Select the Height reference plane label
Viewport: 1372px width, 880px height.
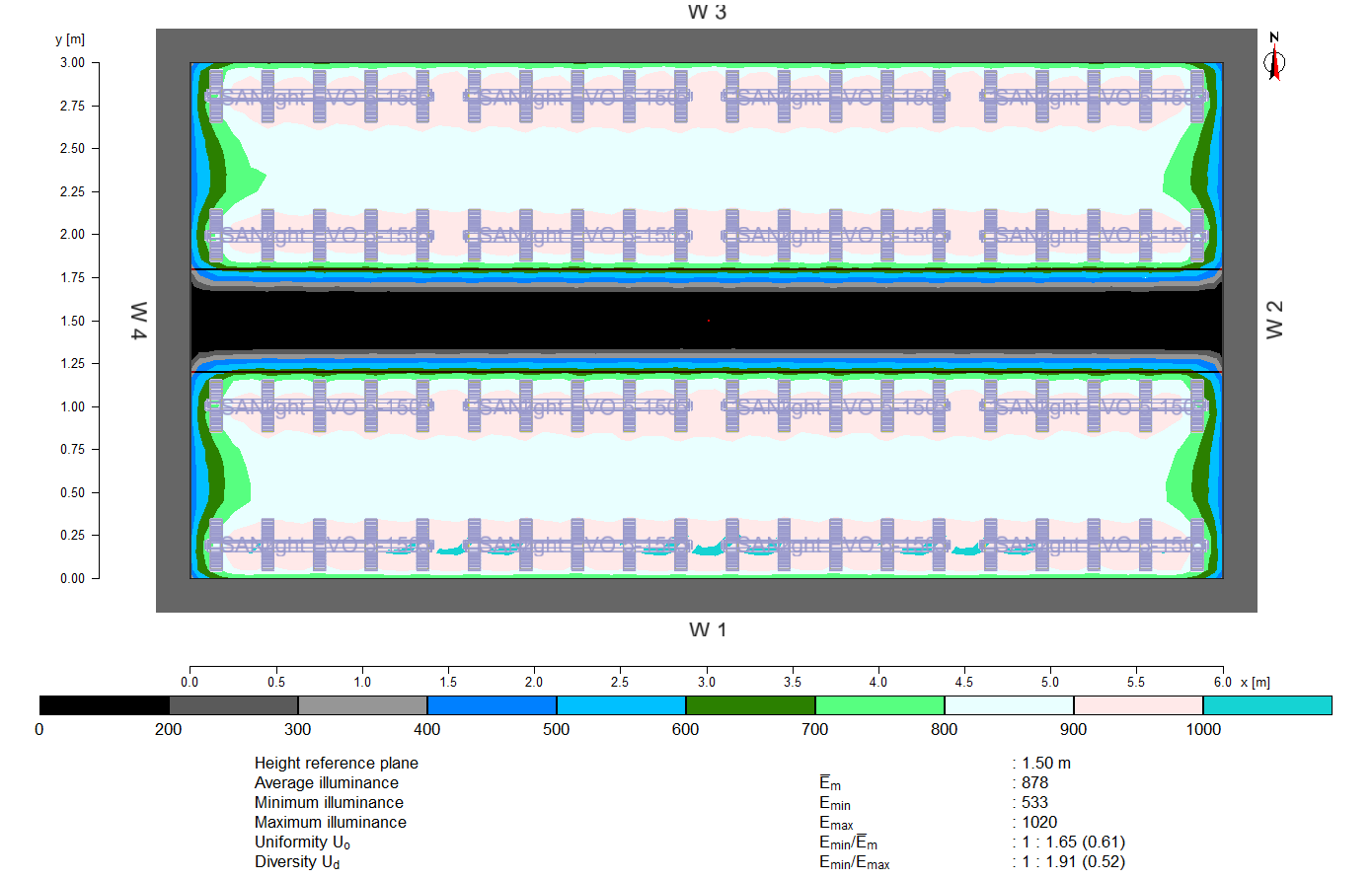coord(337,763)
